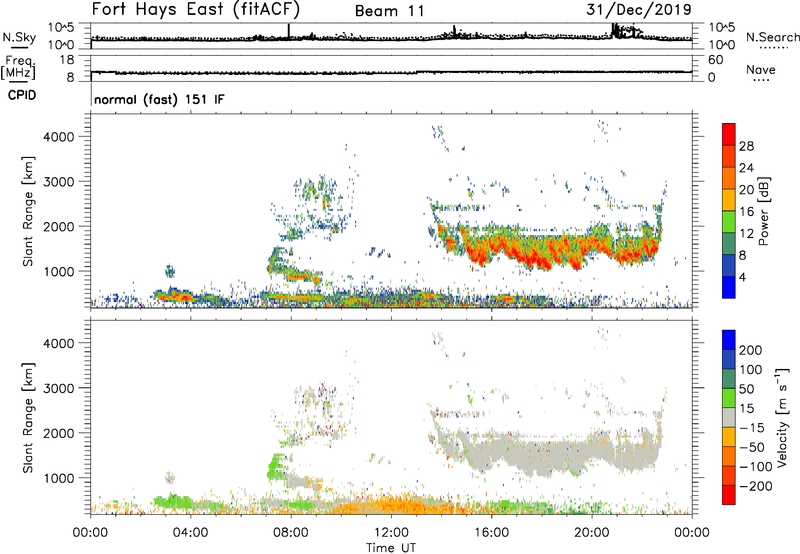This screenshot has width=800, height=554.
Task: Click the velocity colorbar value '-15'
Action: click(x=752, y=427)
